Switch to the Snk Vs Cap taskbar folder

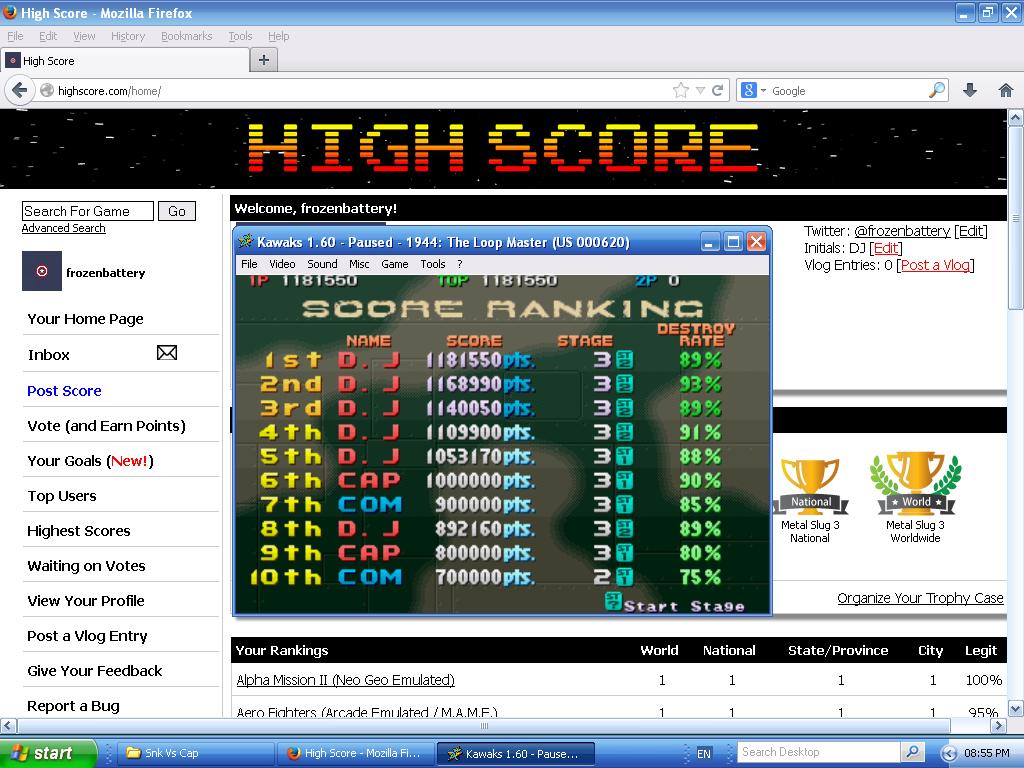click(195, 753)
